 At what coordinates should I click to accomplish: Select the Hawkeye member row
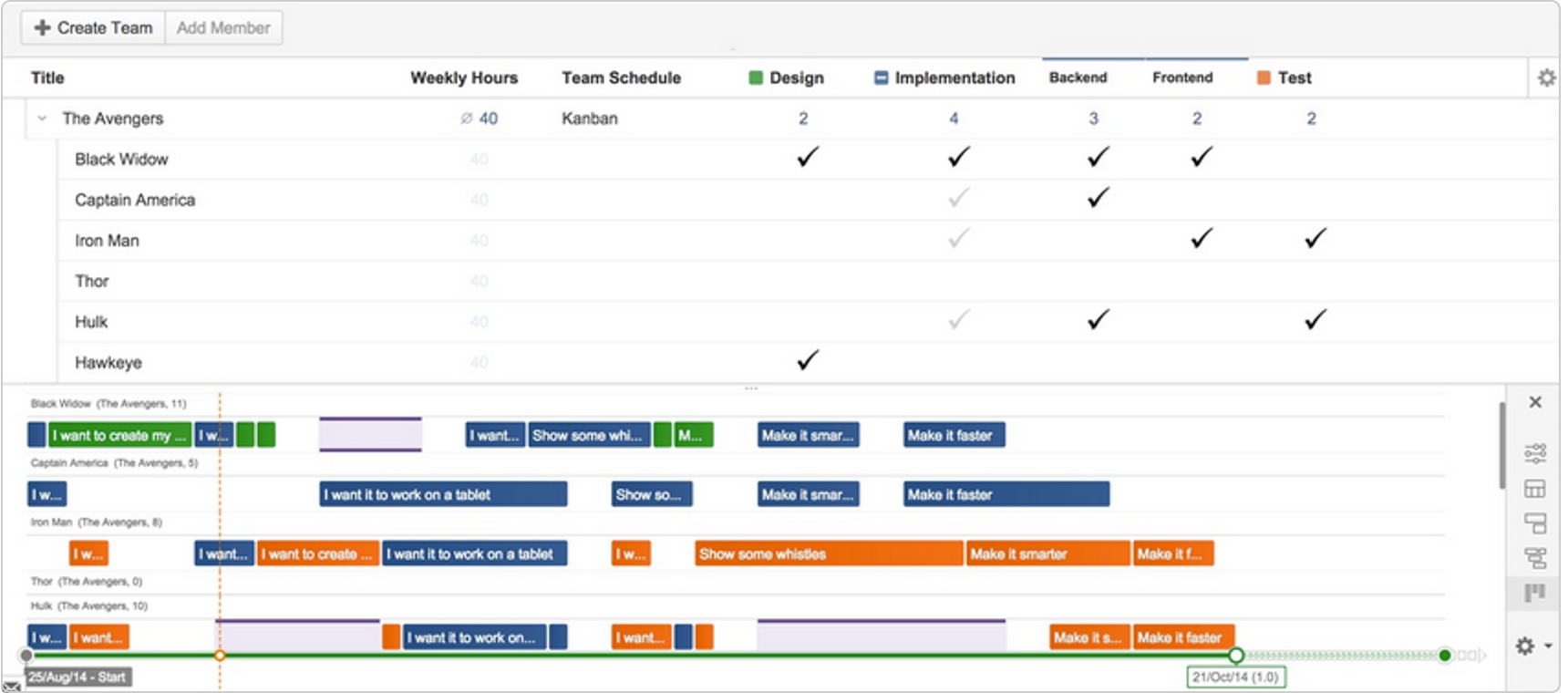click(x=808, y=362)
